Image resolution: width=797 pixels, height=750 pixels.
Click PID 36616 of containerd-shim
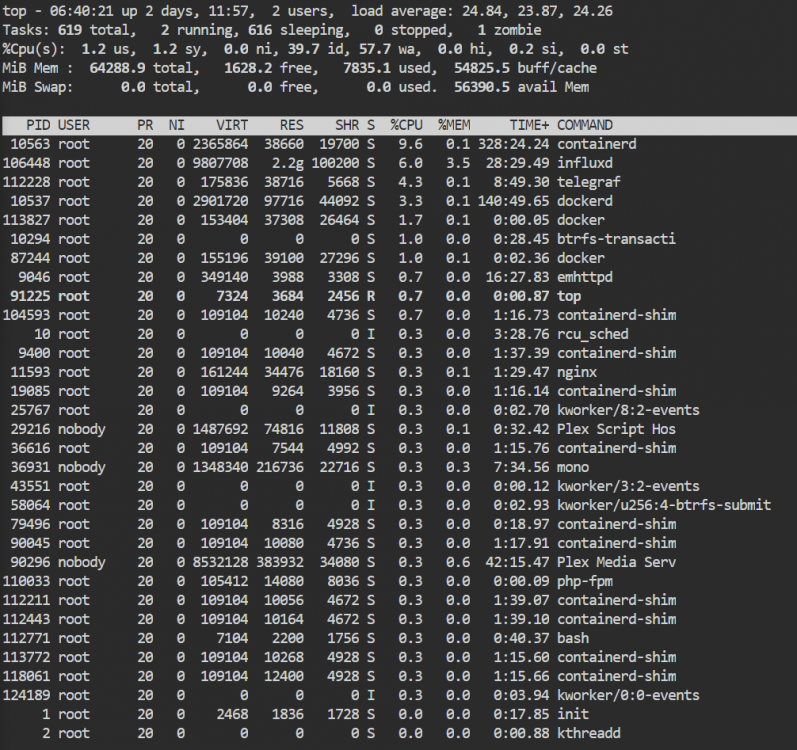pos(30,448)
